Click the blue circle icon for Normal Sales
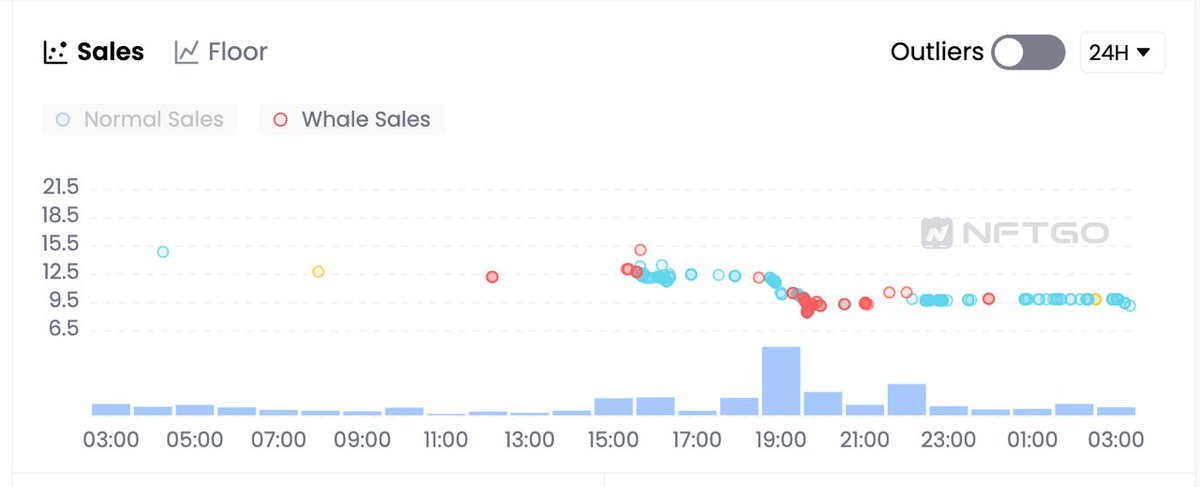Viewport: 1200px width, 487px height. [63, 120]
